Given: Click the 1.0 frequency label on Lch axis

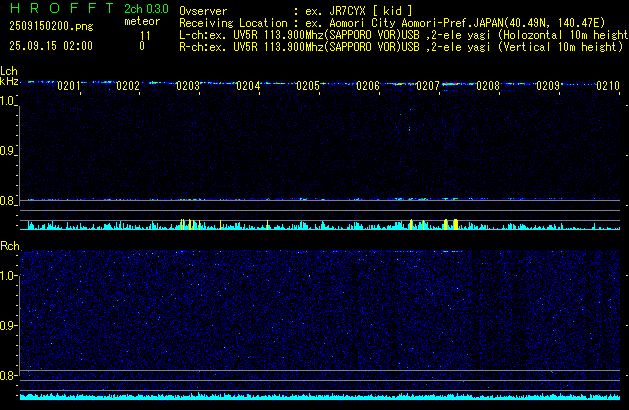Looking at the screenshot, I should coord(7,101).
